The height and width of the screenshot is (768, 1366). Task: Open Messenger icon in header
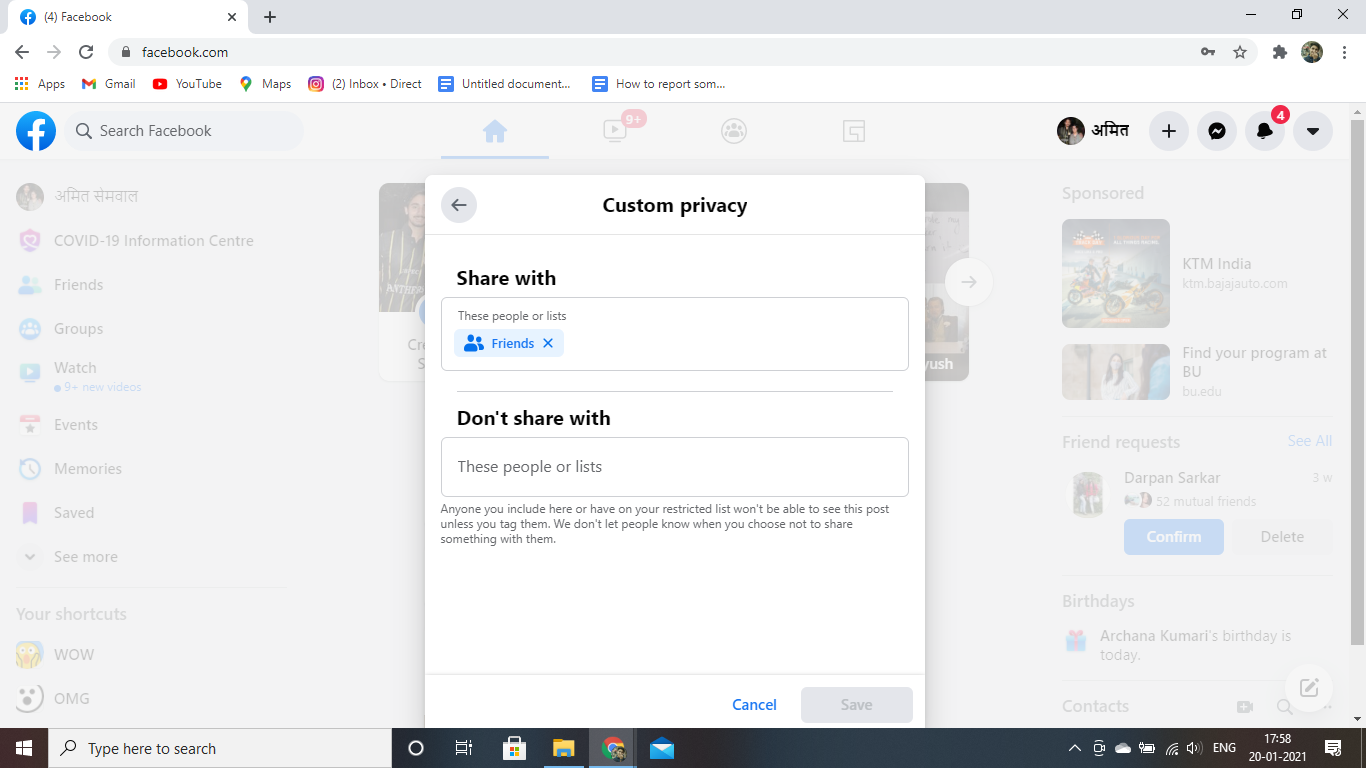click(x=1217, y=131)
